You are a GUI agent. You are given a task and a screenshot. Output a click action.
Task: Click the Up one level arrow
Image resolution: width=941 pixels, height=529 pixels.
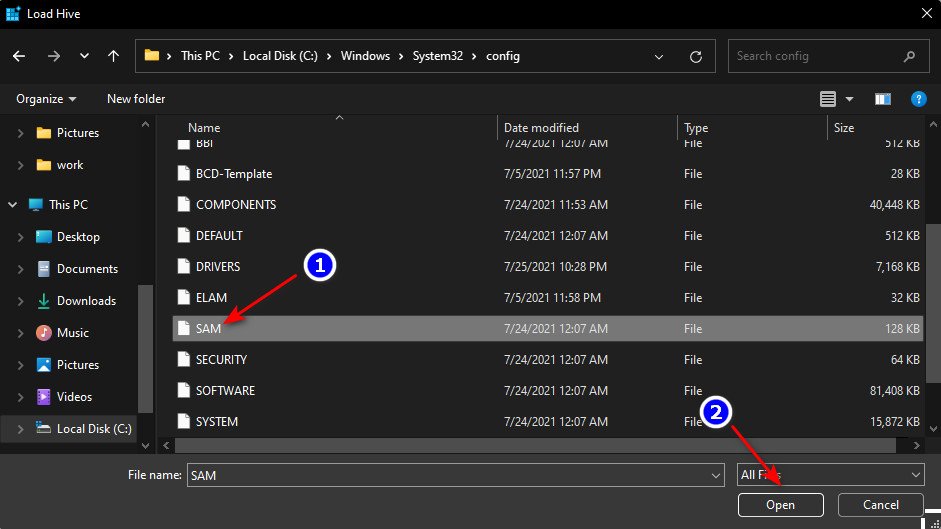114,56
